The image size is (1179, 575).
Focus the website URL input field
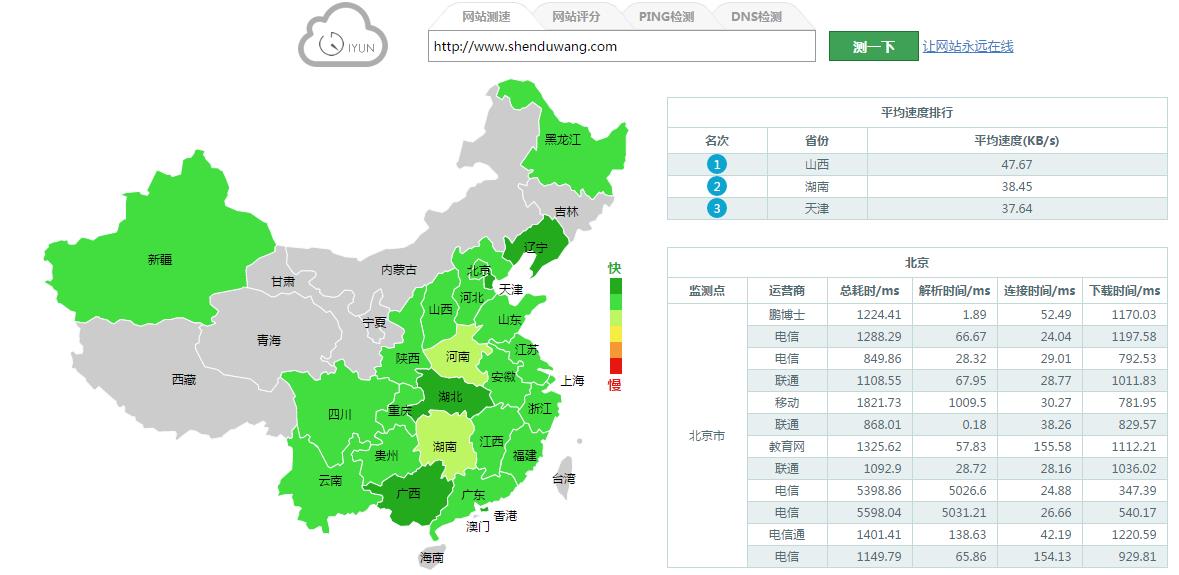[x=621, y=46]
